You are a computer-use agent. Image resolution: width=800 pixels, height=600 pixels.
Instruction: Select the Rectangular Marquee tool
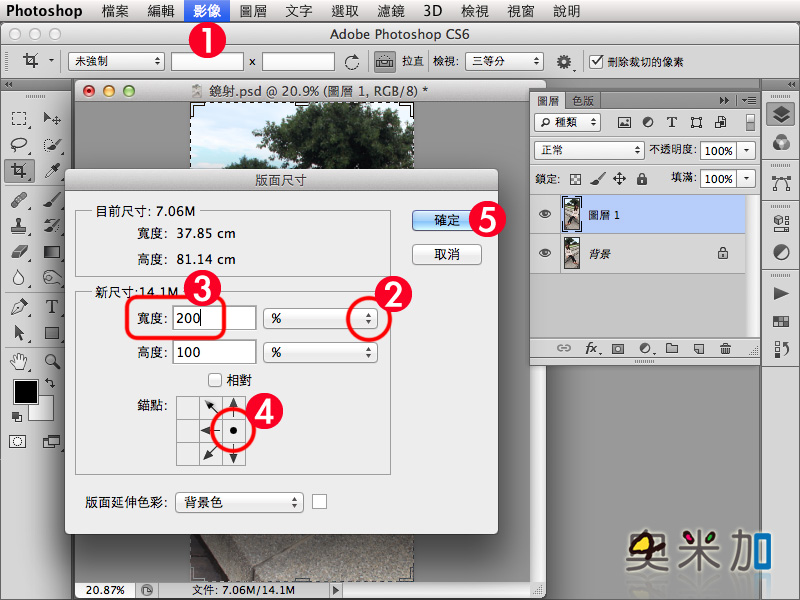click(19, 118)
